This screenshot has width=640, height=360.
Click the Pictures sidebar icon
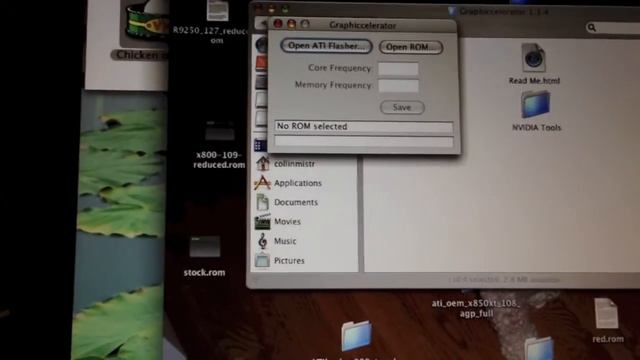(262, 260)
